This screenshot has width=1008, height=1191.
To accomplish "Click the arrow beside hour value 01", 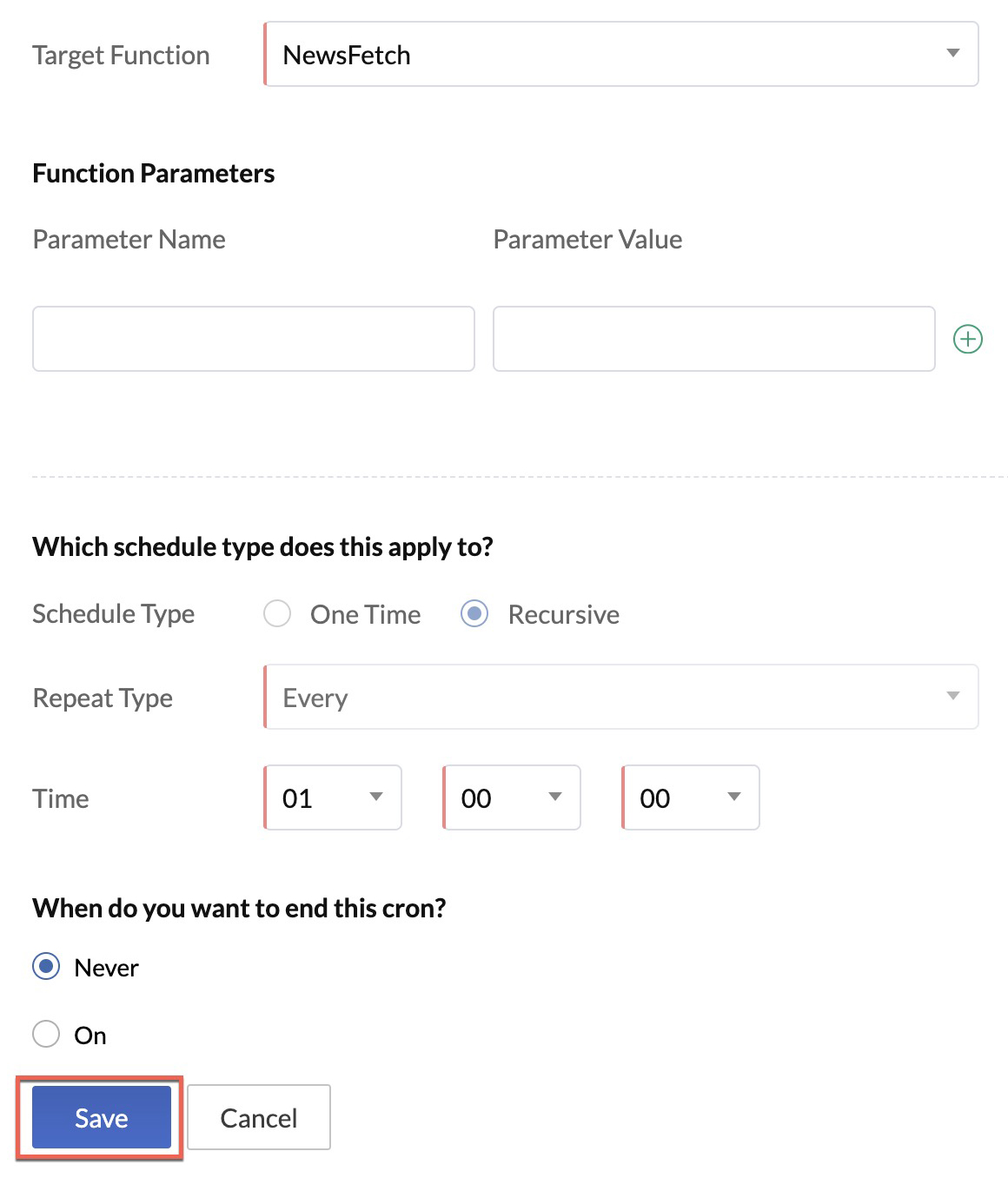I will click(x=376, y=797).
